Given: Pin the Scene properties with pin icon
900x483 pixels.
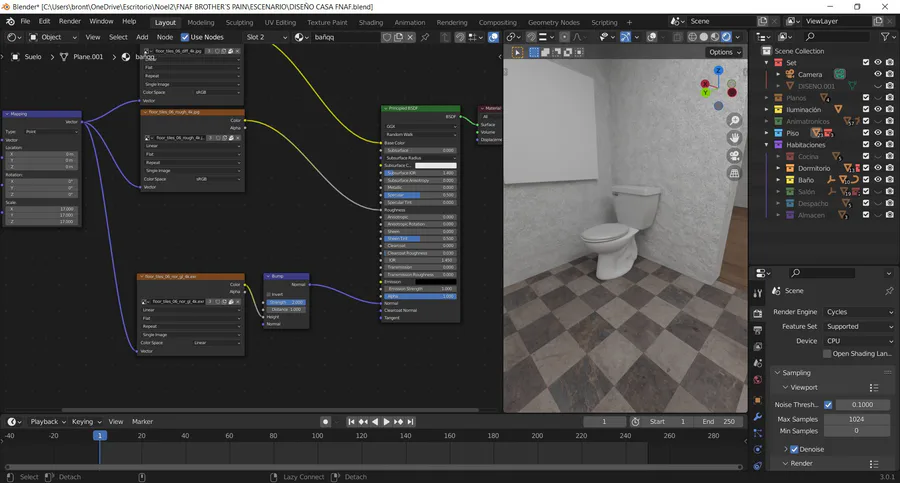Looking at the screenshot, I should coord(889,291).
